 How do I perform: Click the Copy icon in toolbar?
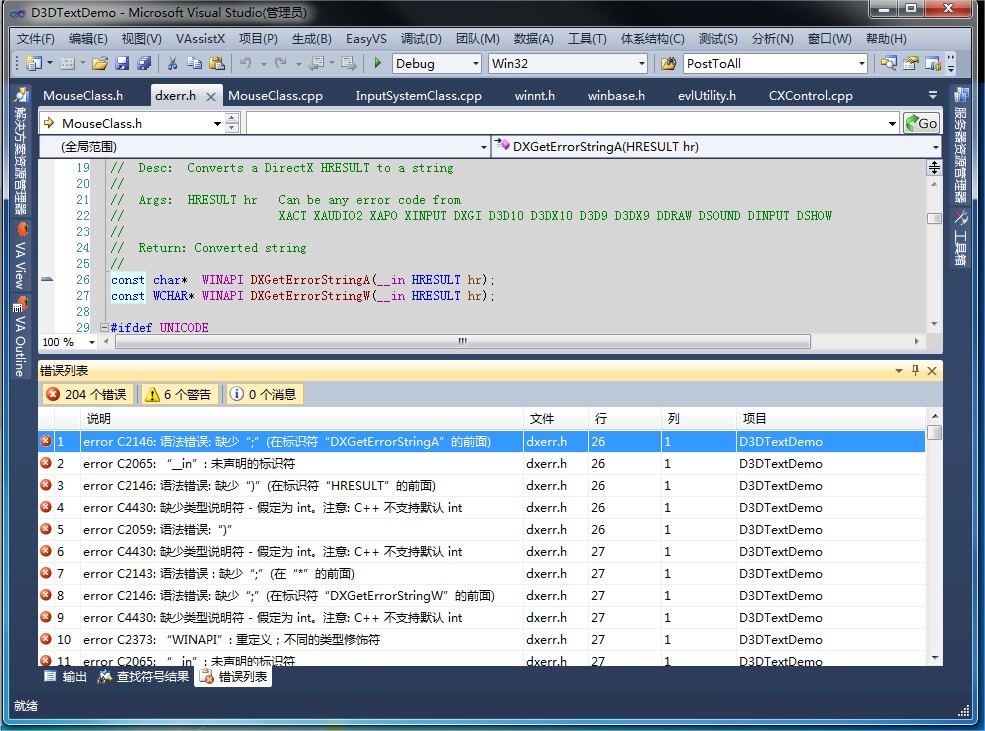tap(195, 63)
